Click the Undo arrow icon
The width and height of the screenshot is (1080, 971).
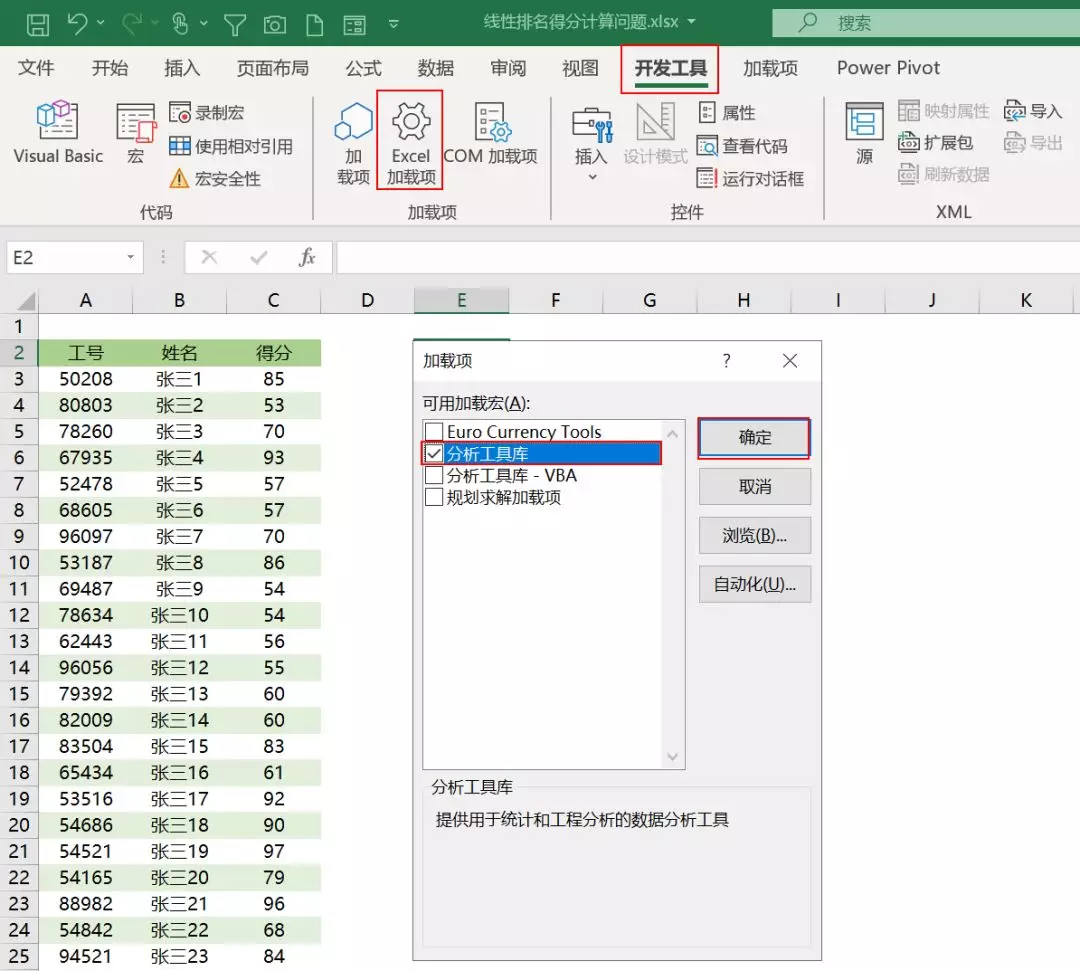[x=77, y=23]
